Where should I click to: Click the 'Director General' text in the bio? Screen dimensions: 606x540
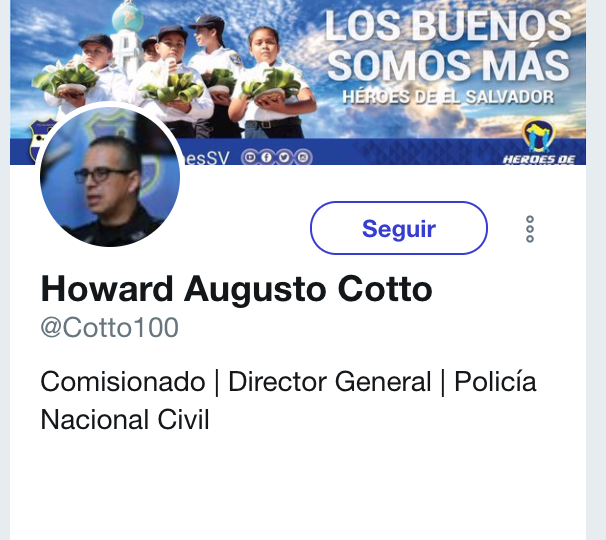(329, 382)
